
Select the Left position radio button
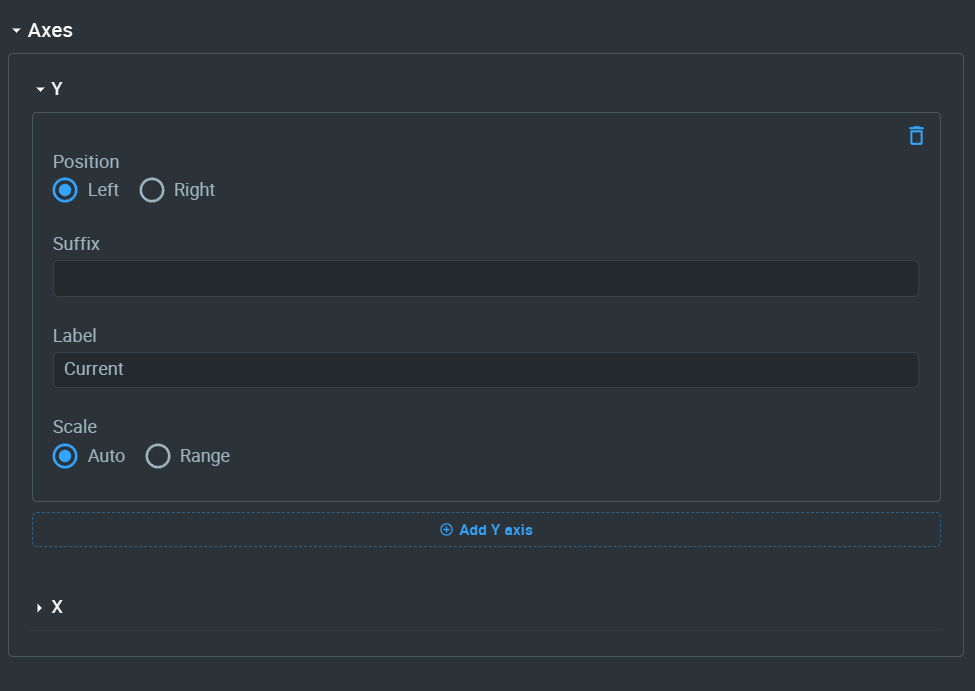tap(65, 190)
